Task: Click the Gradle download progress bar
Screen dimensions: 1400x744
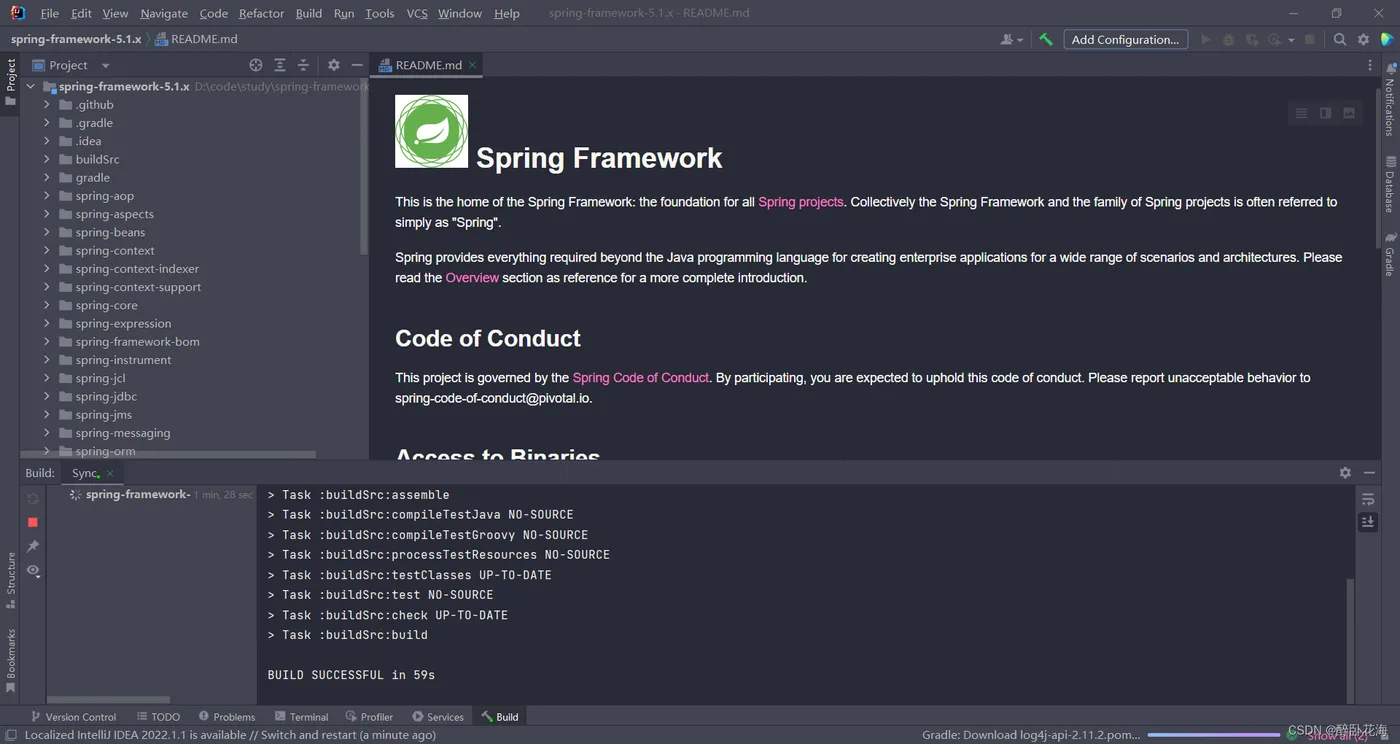Action: click(1214, 735)
